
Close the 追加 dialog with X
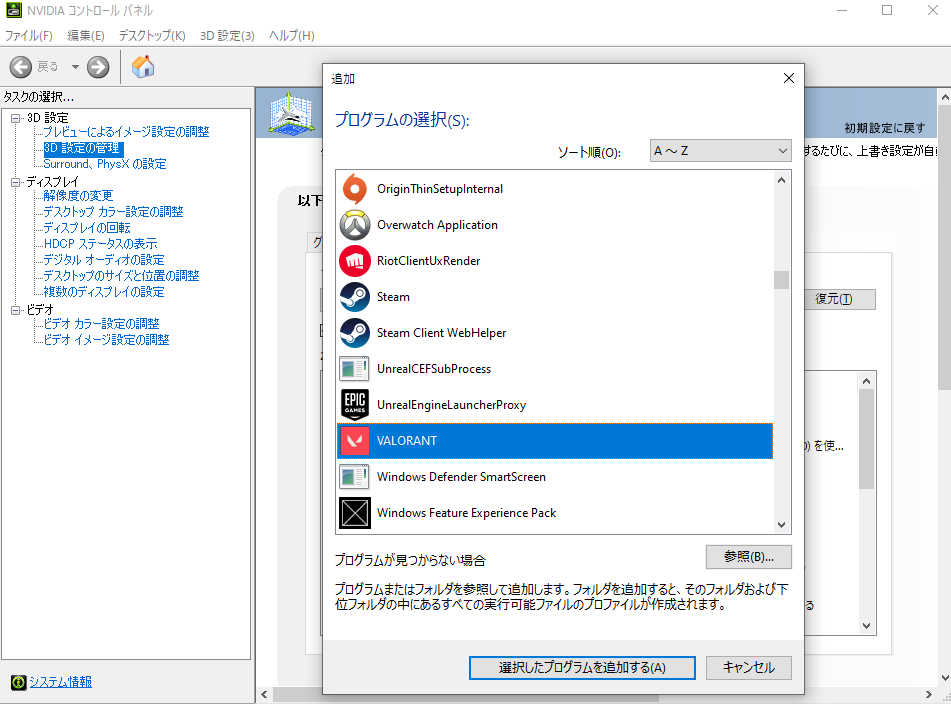coord(788,78)
